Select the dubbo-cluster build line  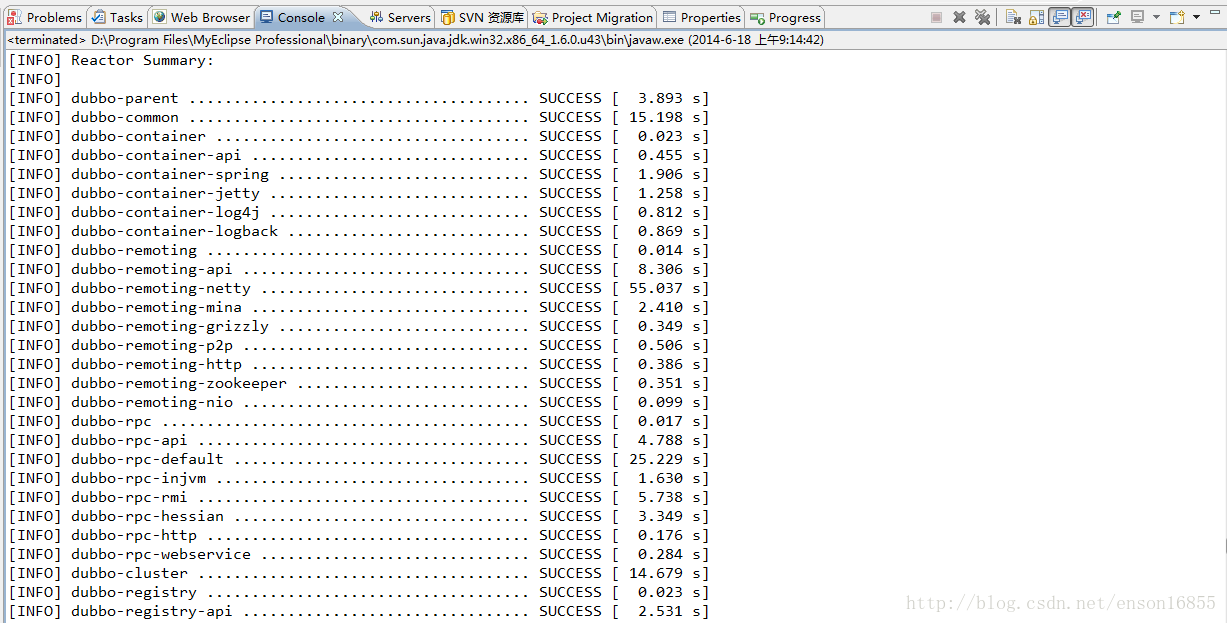[359, 573]
